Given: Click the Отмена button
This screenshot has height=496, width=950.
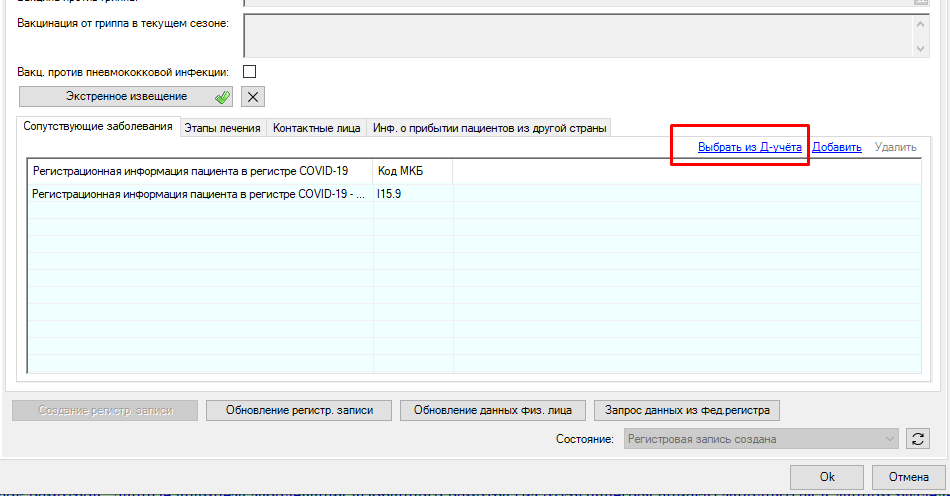Looking at the screenshot, I should pos(908,477).
